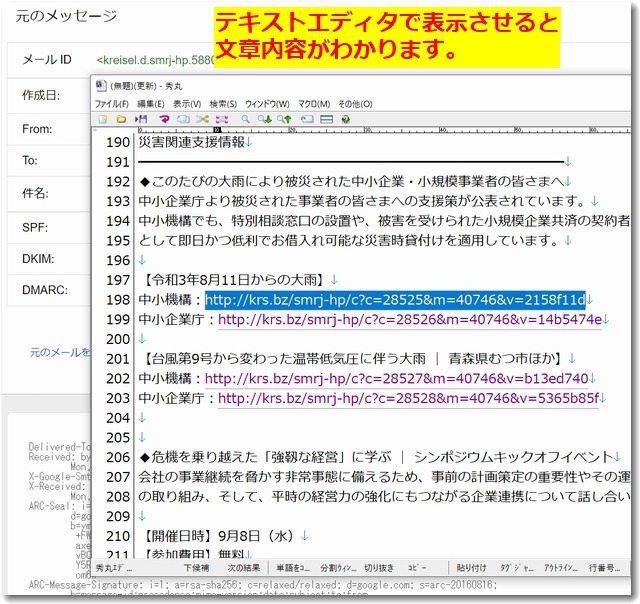This screenshot has width=640, height=604.
Task: Click the 分割ウィン… function key button
Action: click(338, 568)
